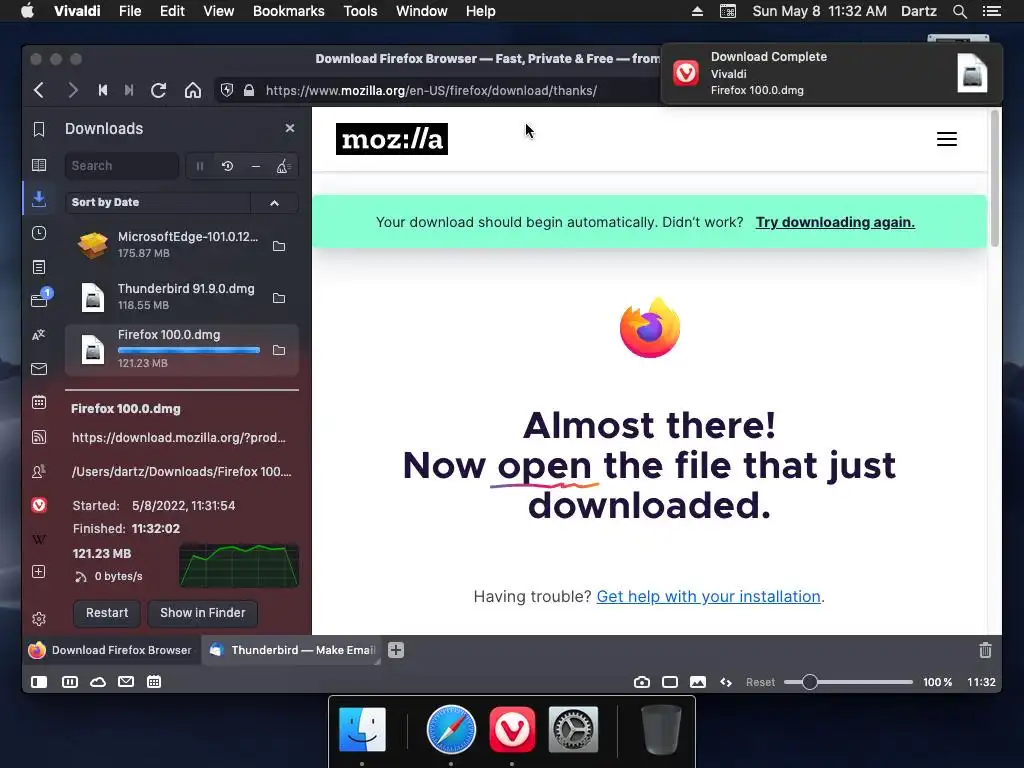Open tracker blocker shield in address bar
Viewport: 1024px width, 768px height.
coord(227,90)
